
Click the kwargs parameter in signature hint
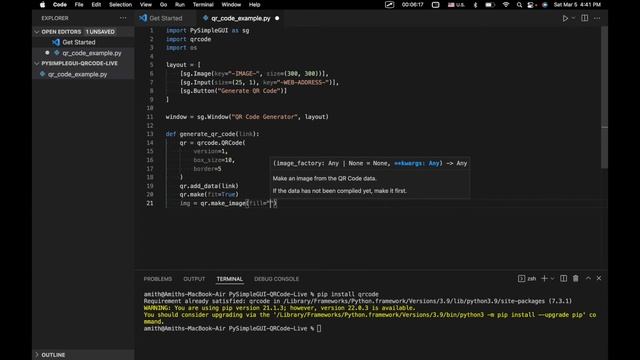click(x=418, y=163)
